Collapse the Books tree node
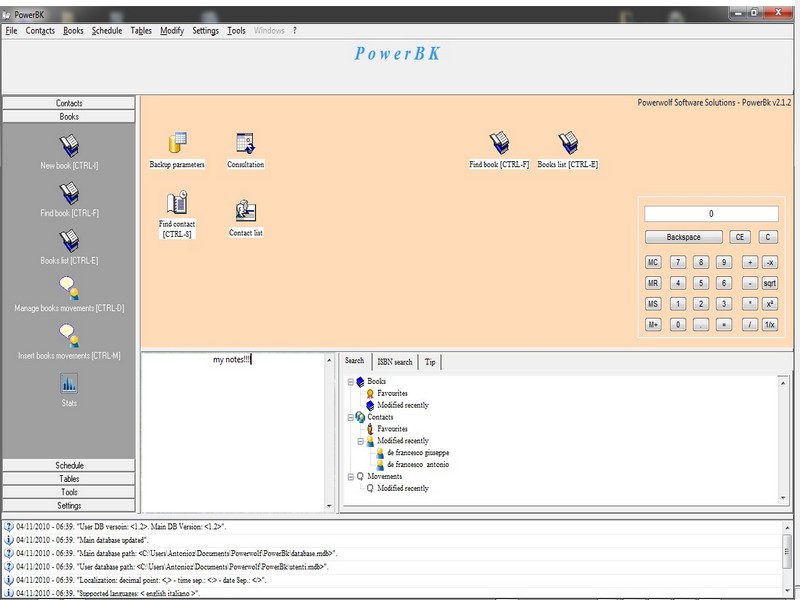Viewport: 800px width, 600px height. tap(350, 381)
